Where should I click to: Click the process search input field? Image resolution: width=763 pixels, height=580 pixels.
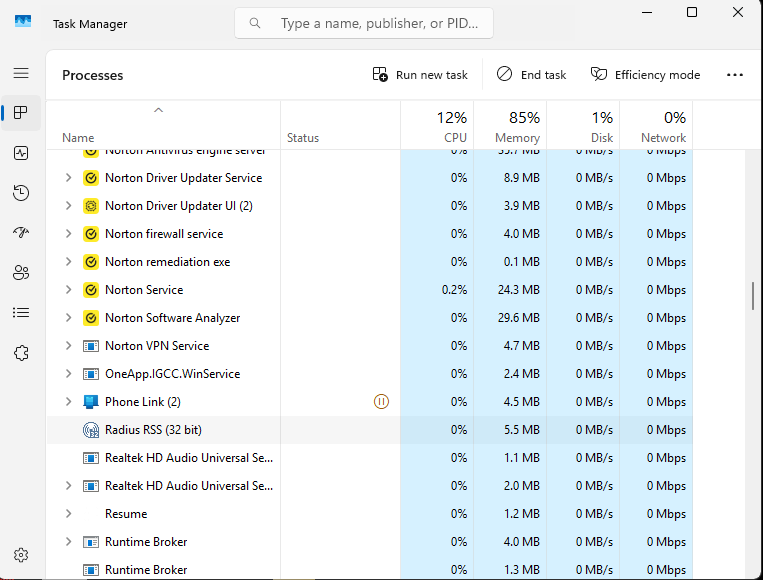coord(363,23)
